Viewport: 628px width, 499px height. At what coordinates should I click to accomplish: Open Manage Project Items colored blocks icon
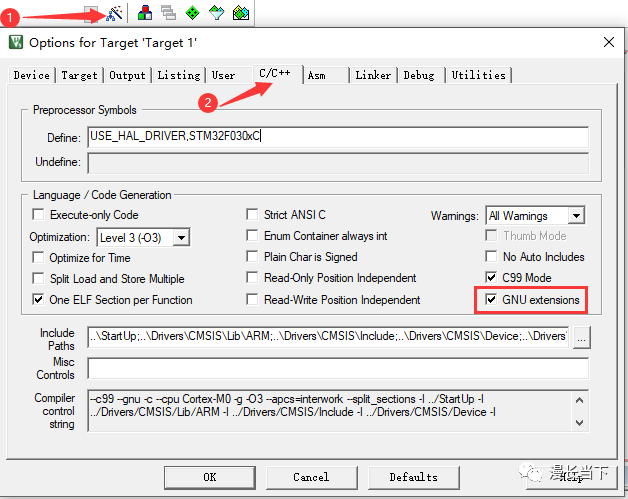coord(146,13)
